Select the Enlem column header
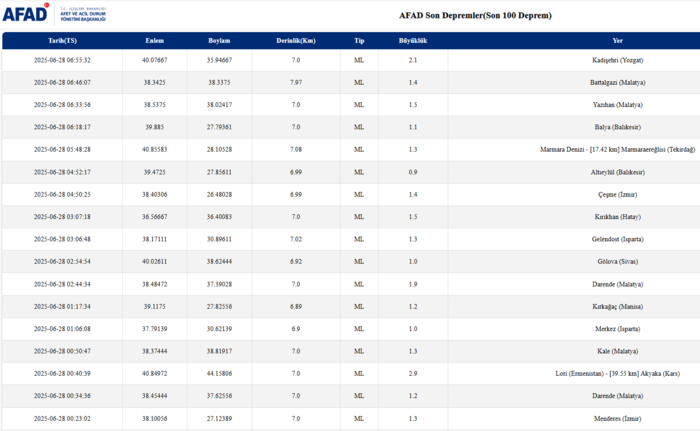700x431 pixels. point(154,41)
